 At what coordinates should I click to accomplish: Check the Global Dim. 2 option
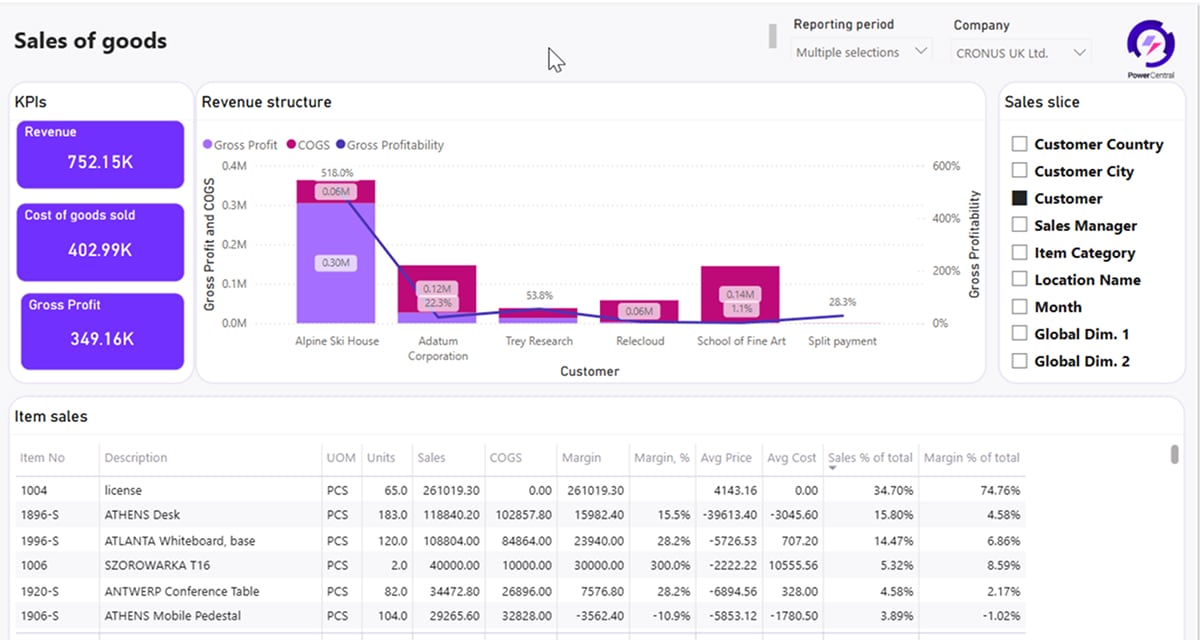tap(1019, 360)
